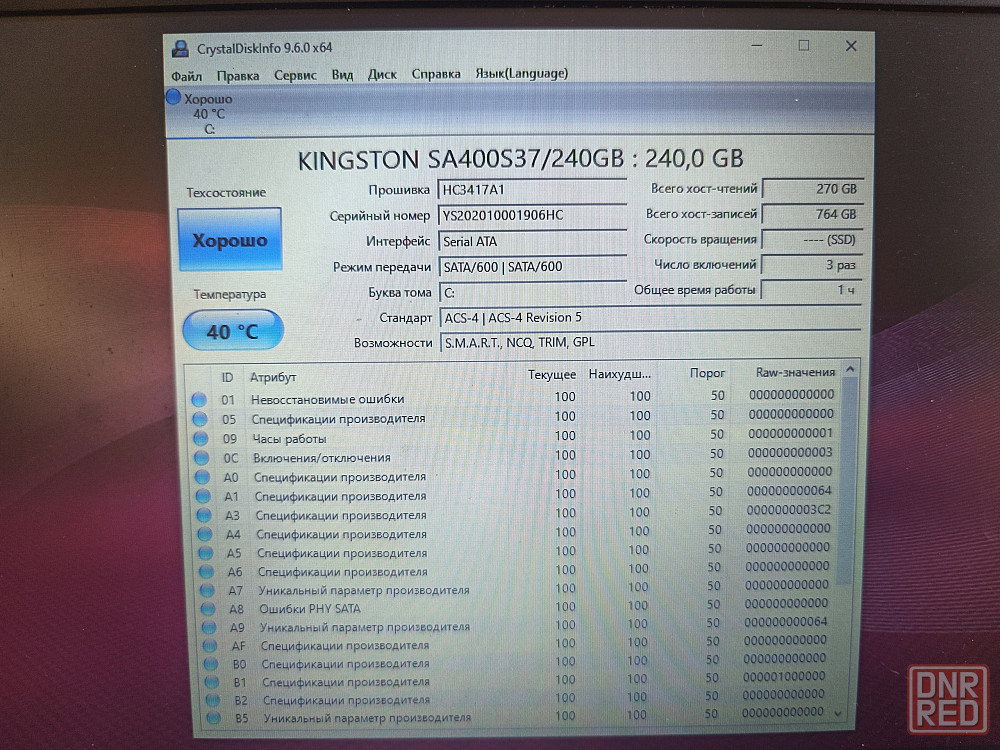The height and width of the screenshot is (750, 1000).
Task: Click the status circle for attribute A5
Action: [205, 554]
